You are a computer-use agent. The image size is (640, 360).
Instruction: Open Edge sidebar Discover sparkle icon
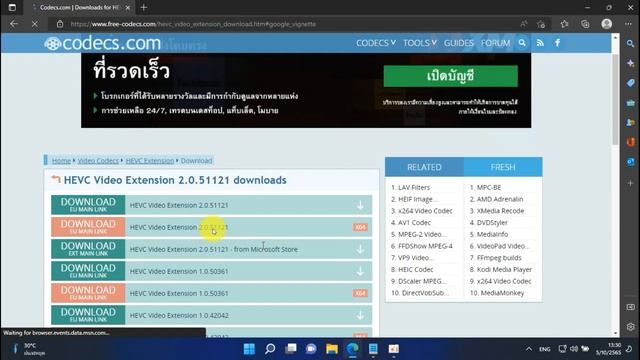[x=631, y=63]
